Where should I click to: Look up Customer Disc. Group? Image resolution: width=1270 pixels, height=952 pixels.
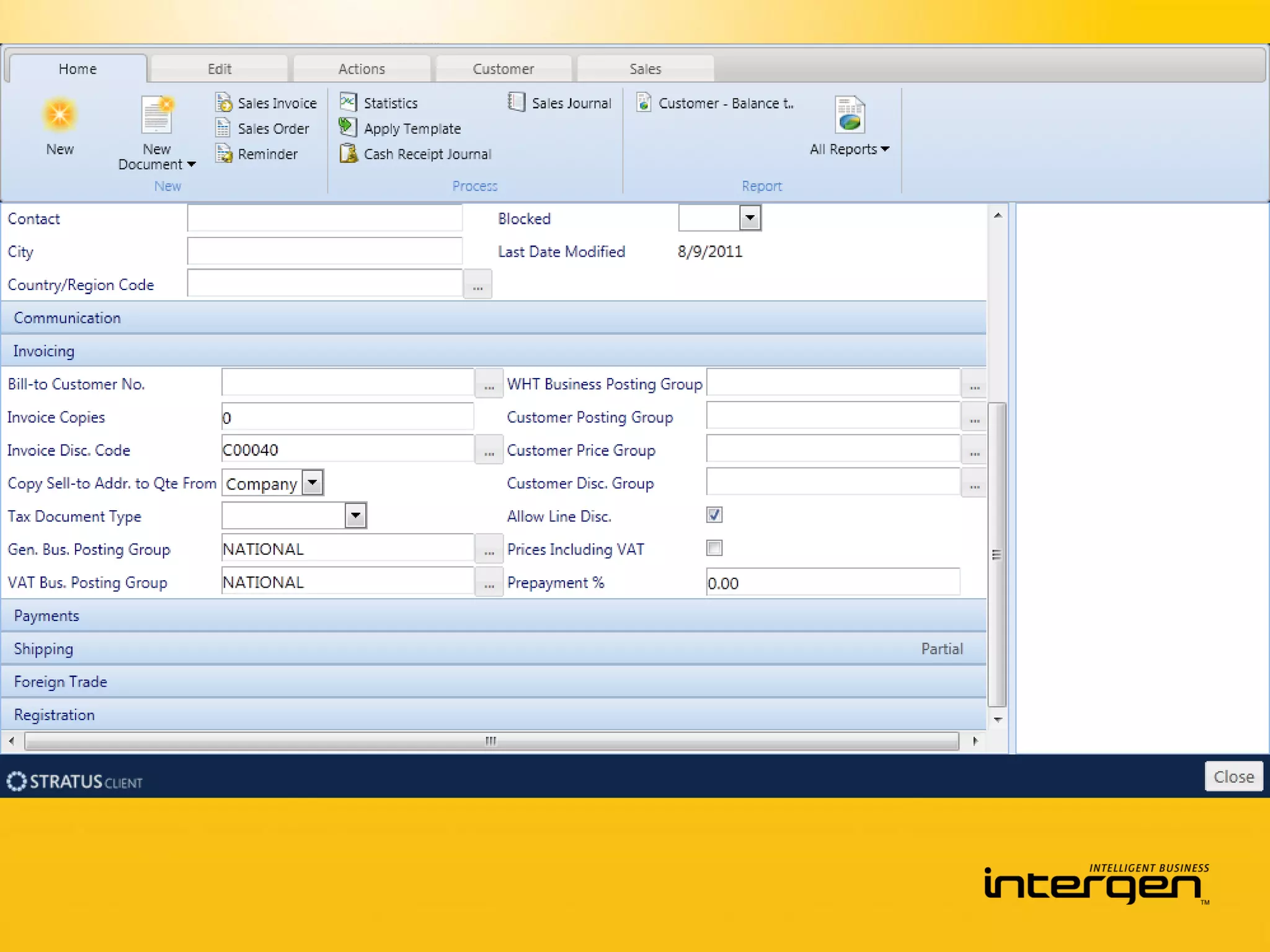coord(974,483)
